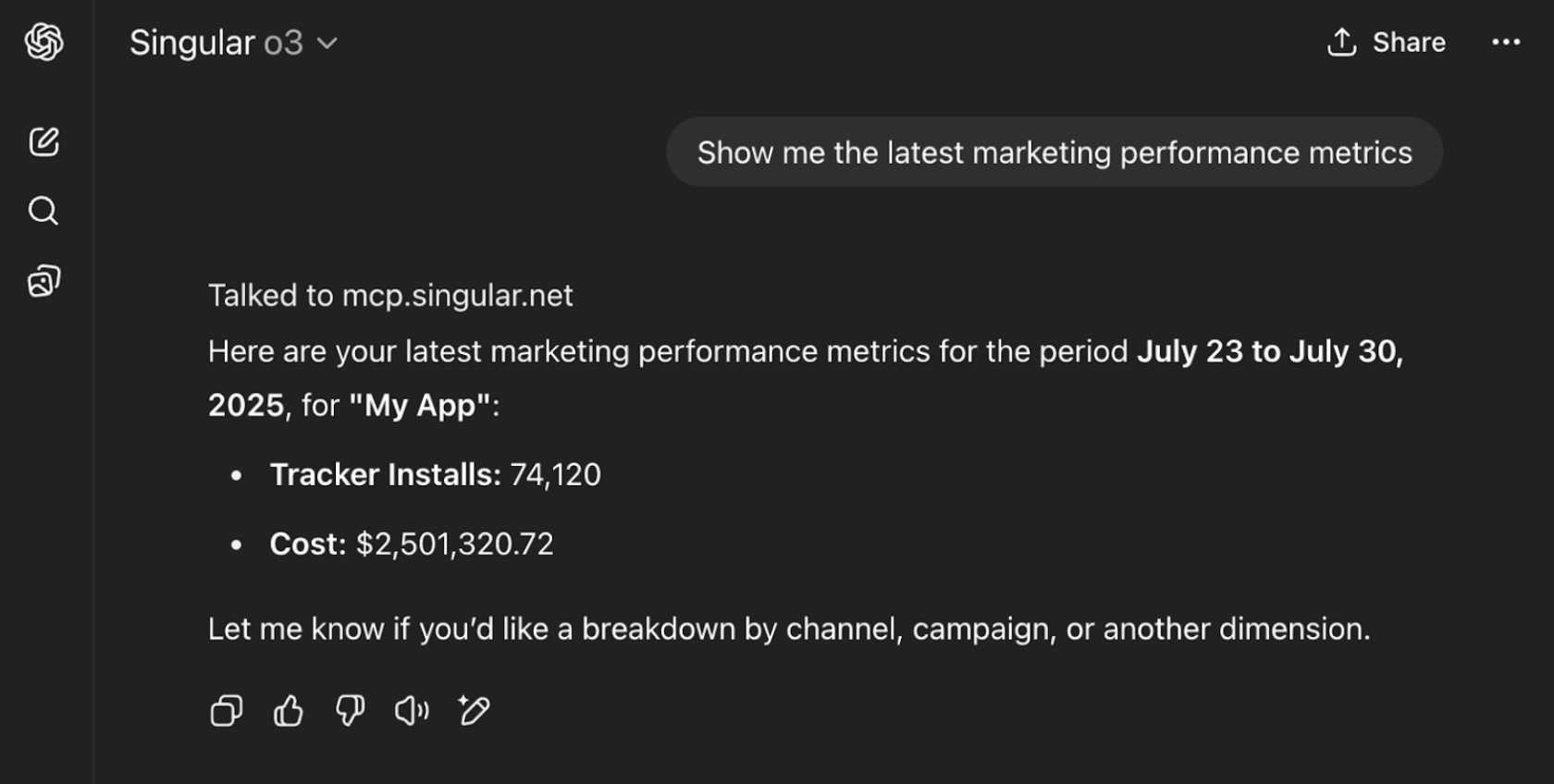This screenshot has height=784, width=1554.
Task: Select the user's message bubble
Action: tap(1054, 153)
